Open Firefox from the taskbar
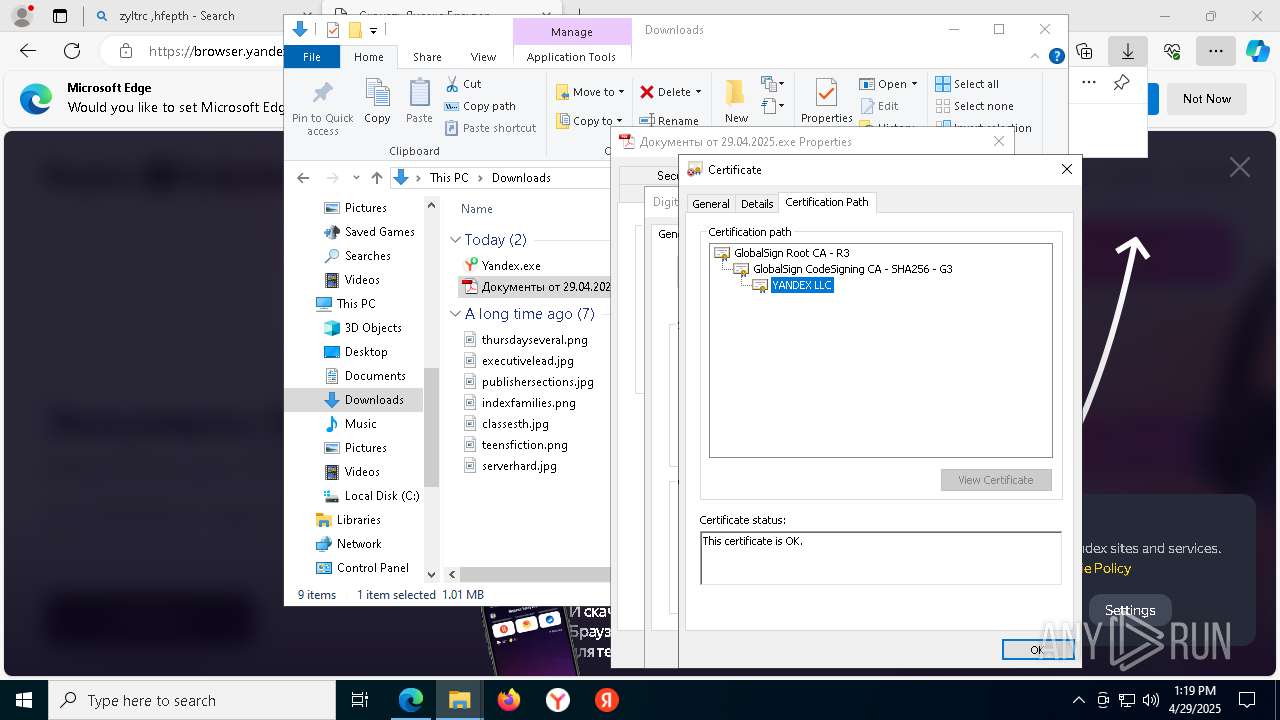1280x720 pixels. [509, 700]
